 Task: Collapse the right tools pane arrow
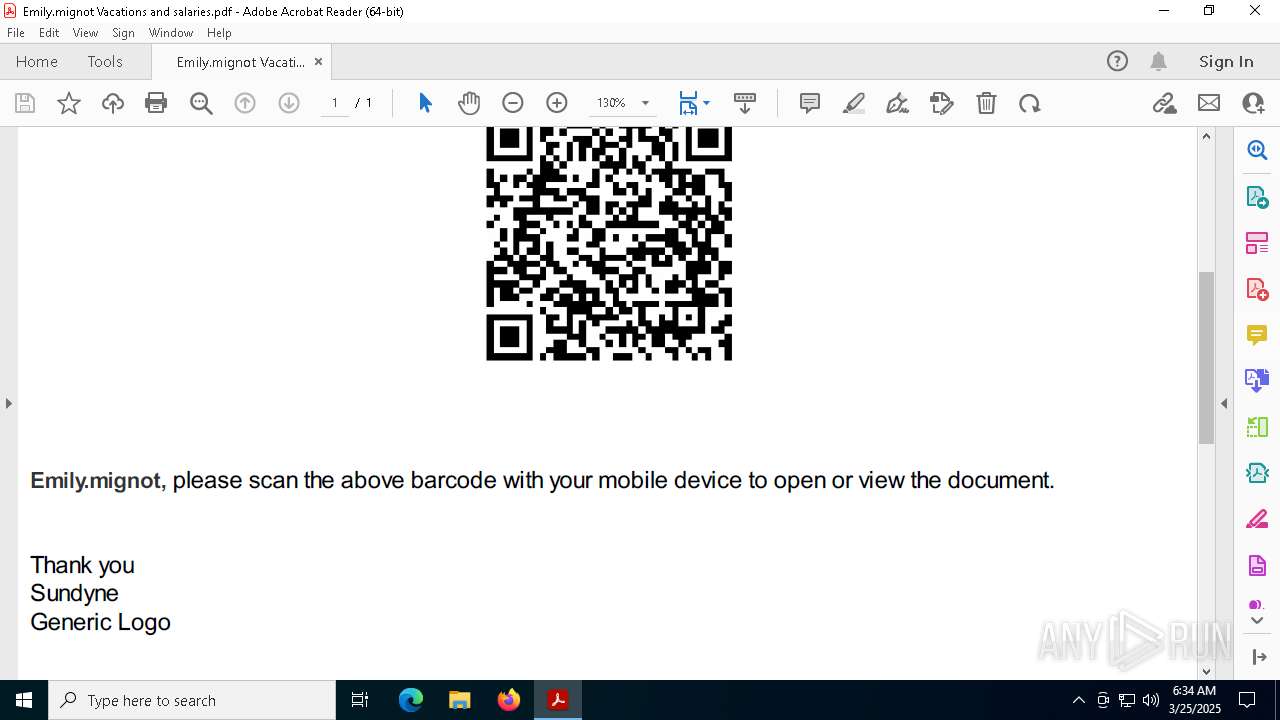(1224, 403)
